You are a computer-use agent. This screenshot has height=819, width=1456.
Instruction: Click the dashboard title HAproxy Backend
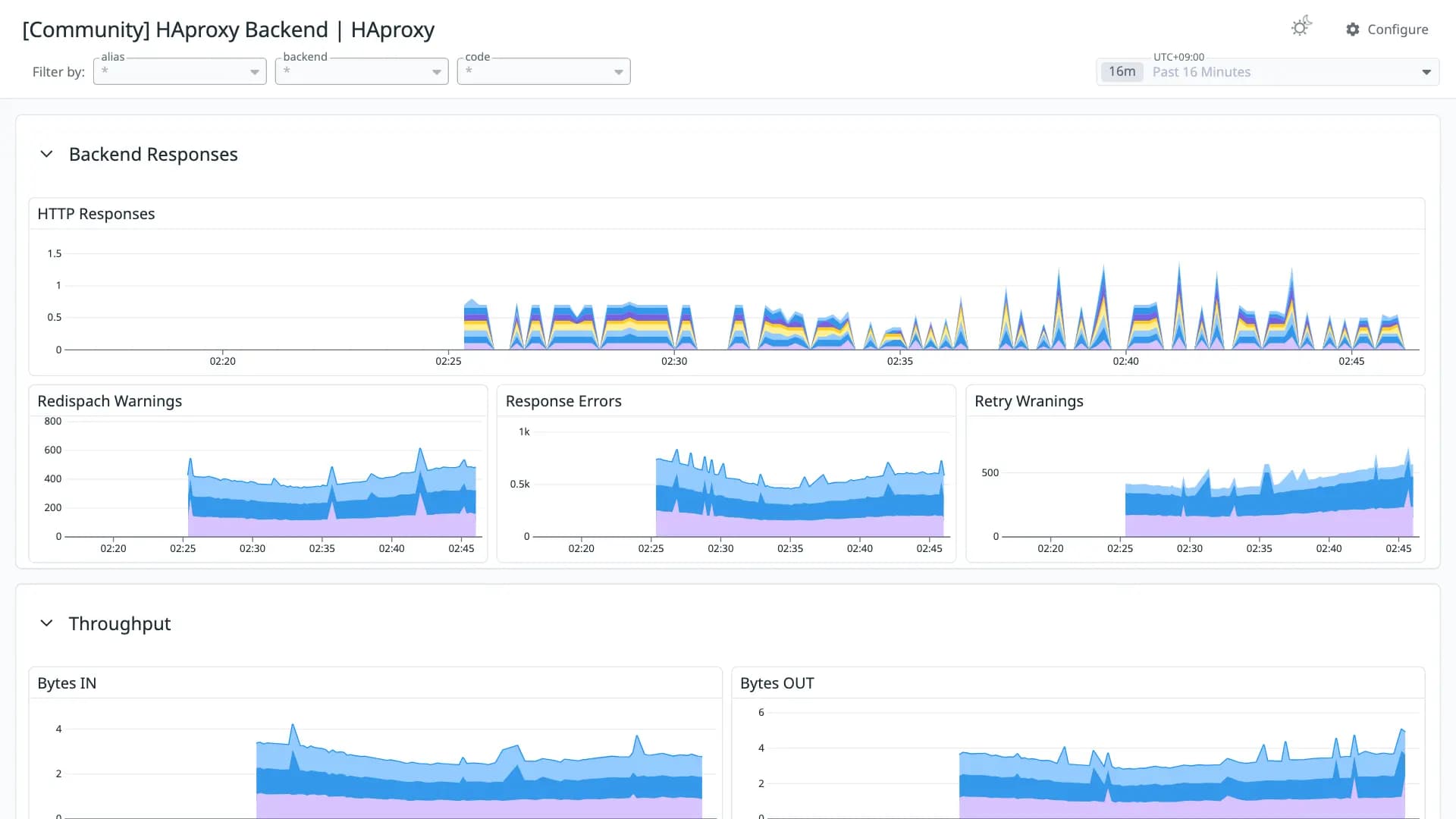point(228,30)
